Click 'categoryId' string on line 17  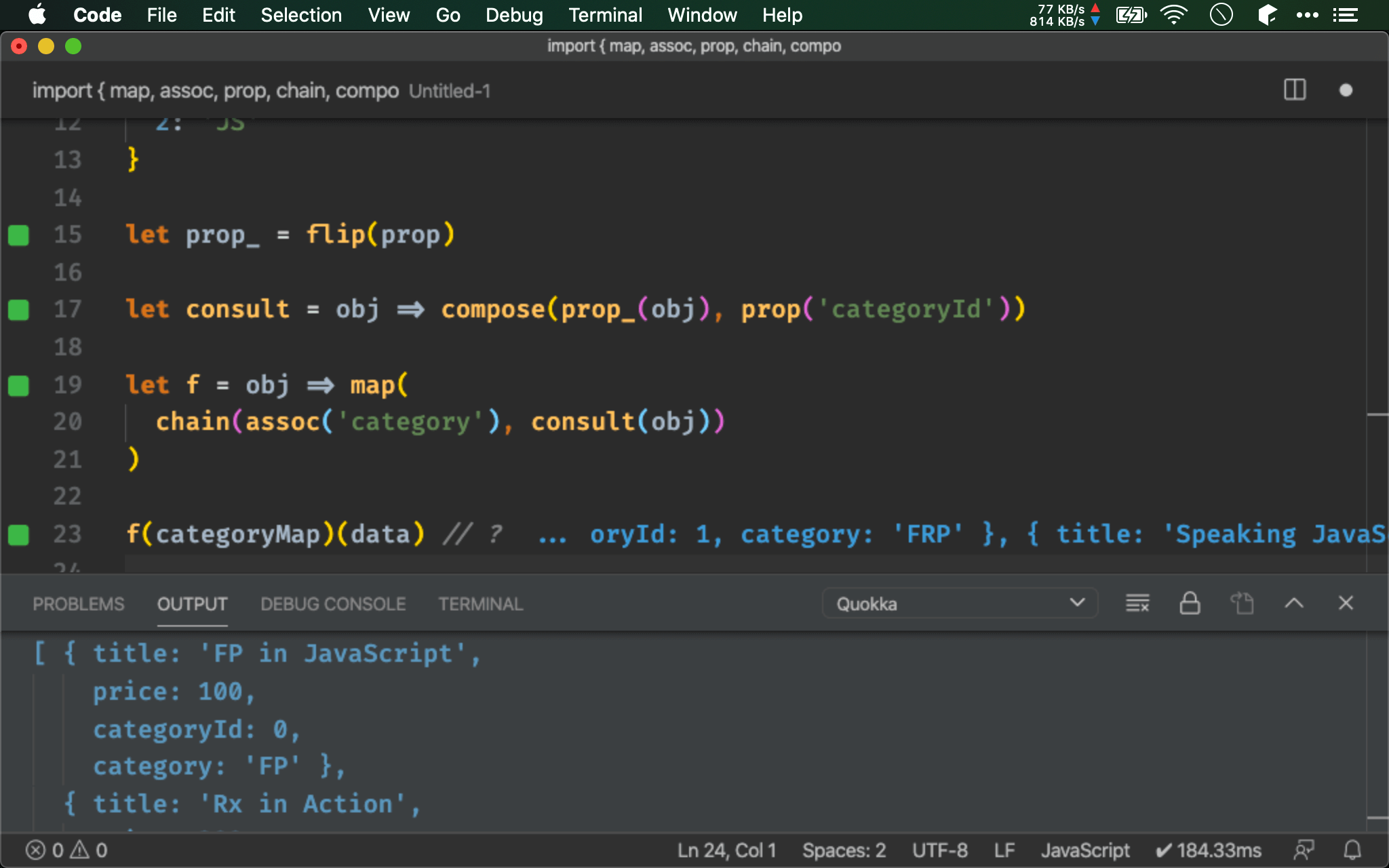click(x=906, y=309)
